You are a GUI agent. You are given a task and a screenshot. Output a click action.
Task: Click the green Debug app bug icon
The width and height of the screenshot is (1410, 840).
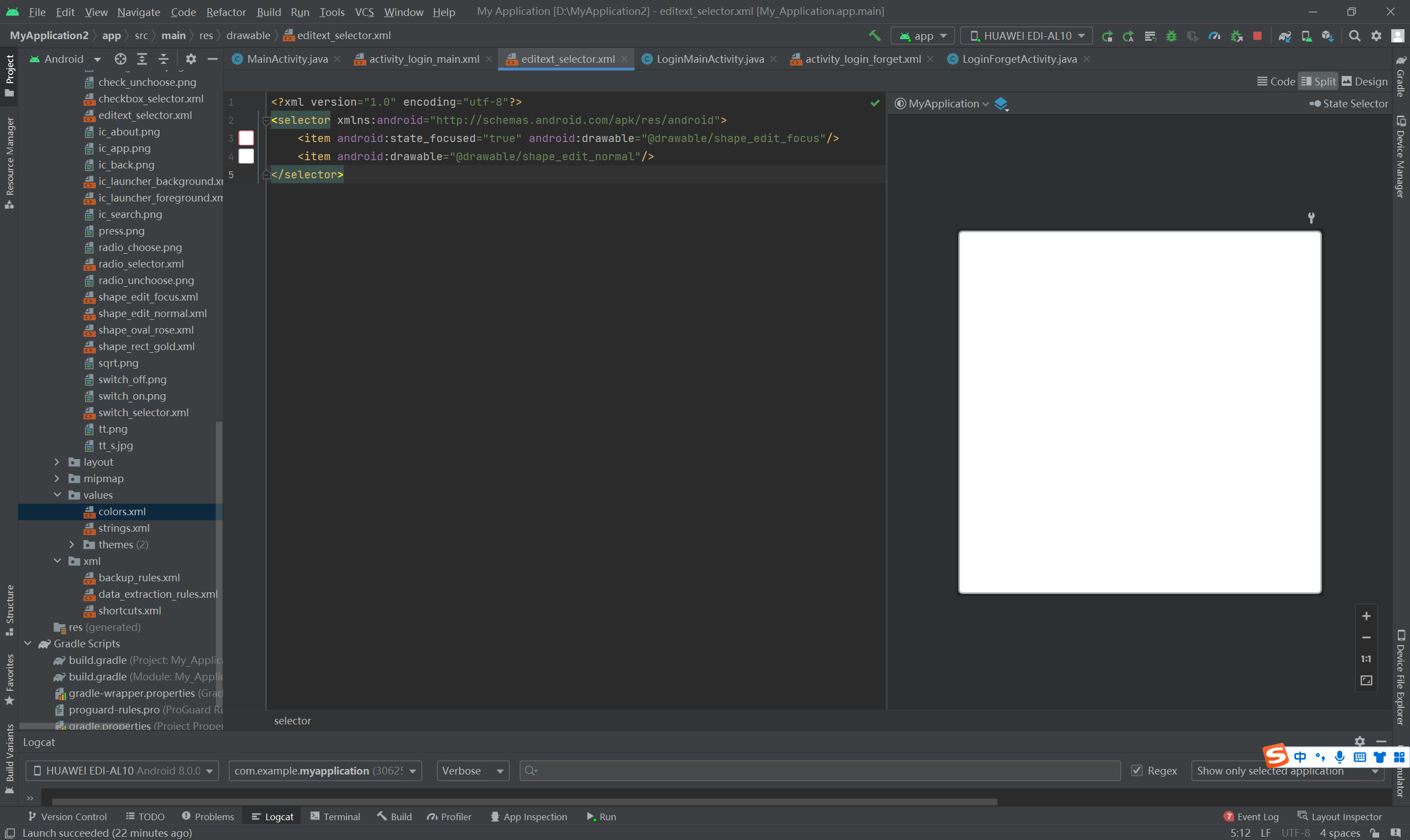click(1171, 36)
